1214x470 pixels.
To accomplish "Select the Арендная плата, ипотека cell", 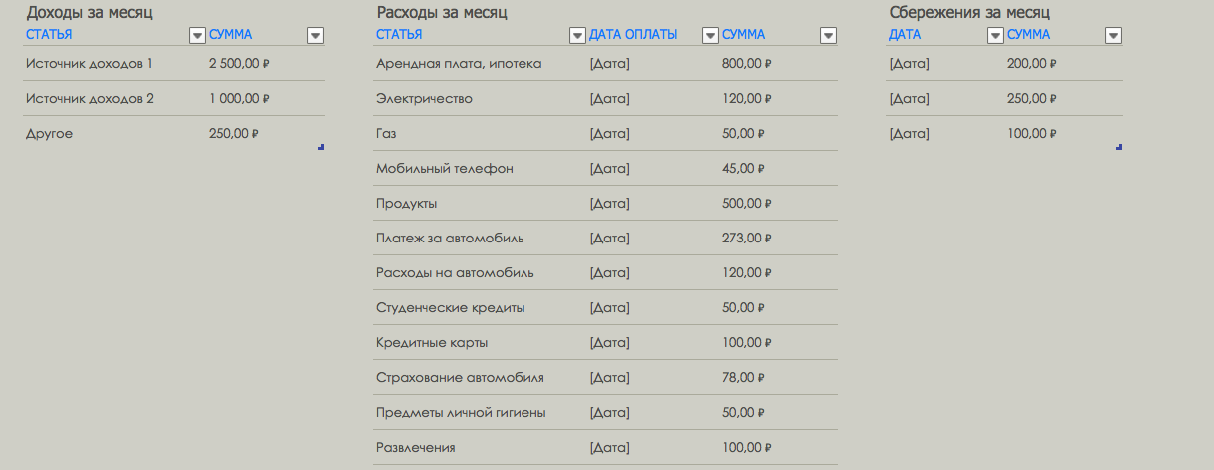I will pos(458,64).
